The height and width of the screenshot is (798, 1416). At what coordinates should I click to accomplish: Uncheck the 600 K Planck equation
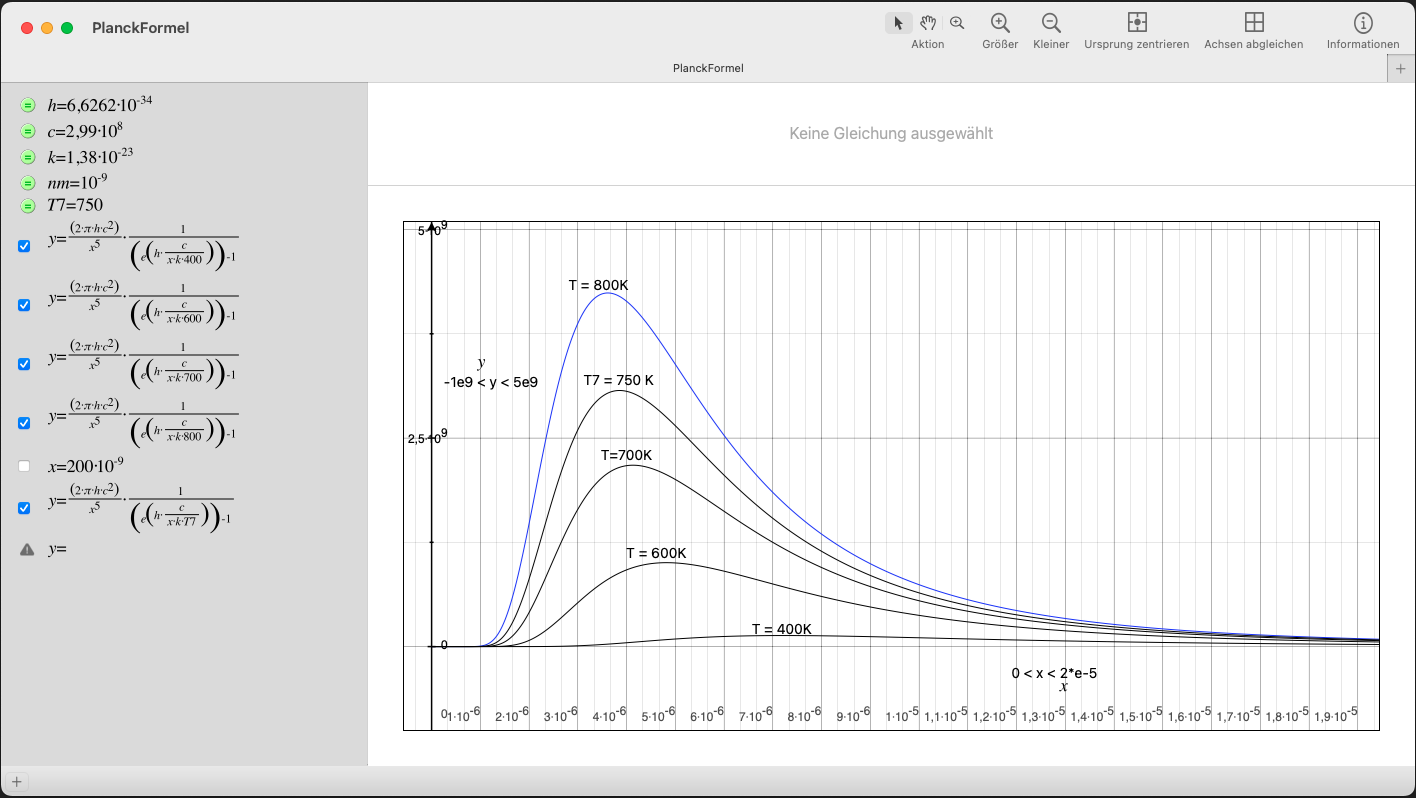coord(24,305)
